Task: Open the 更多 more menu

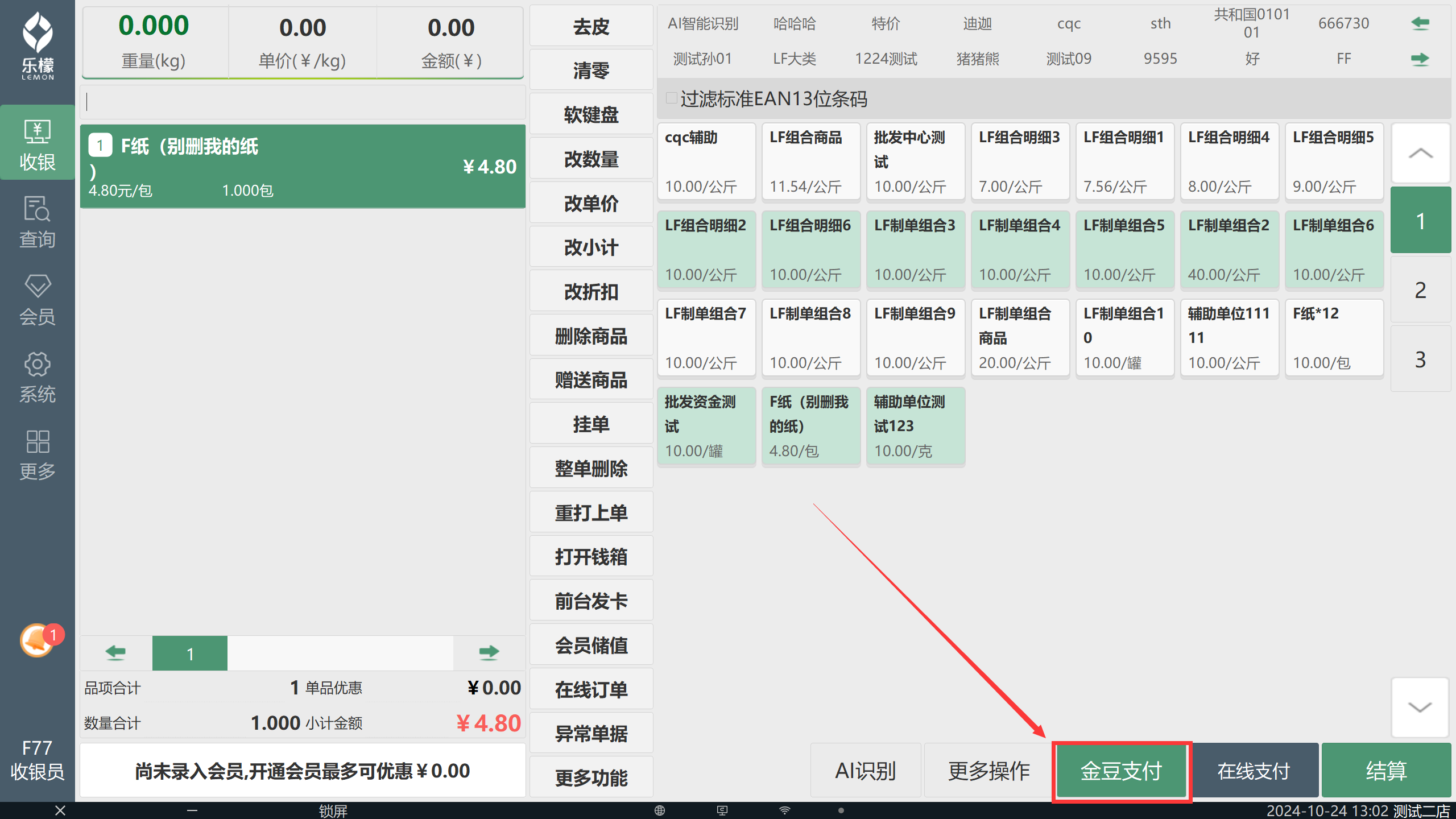Action: [x=38, y=454]
